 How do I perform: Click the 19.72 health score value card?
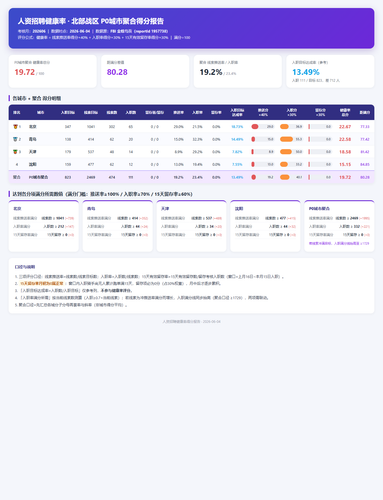52,71
